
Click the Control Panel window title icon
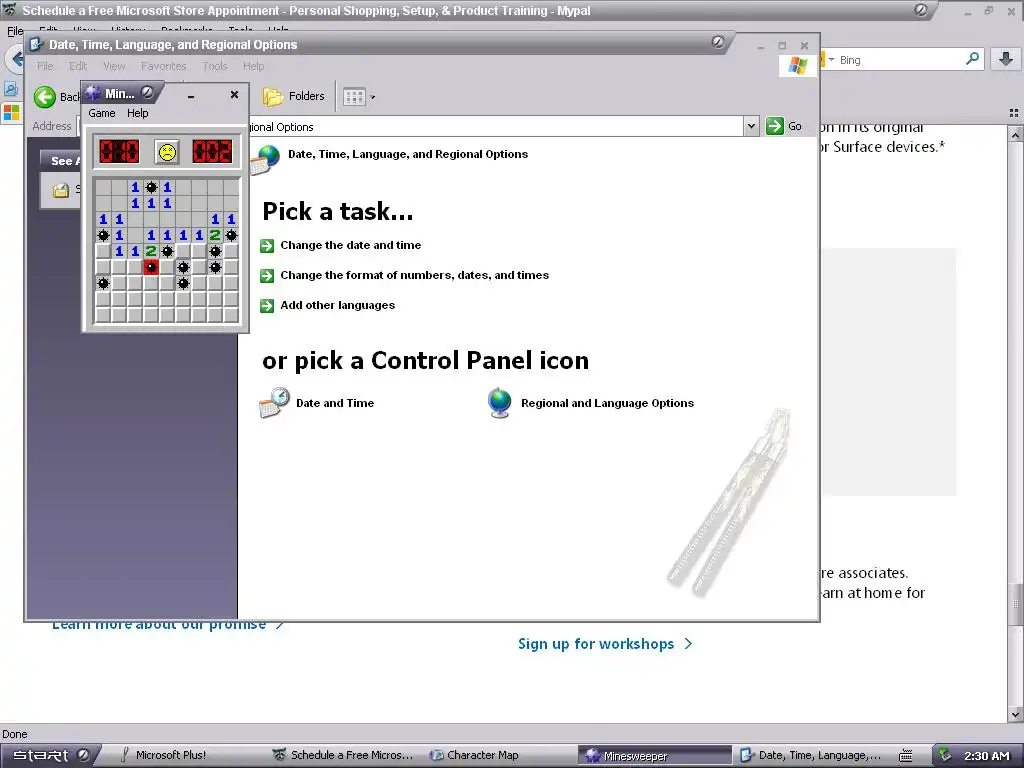coord(37,44)
